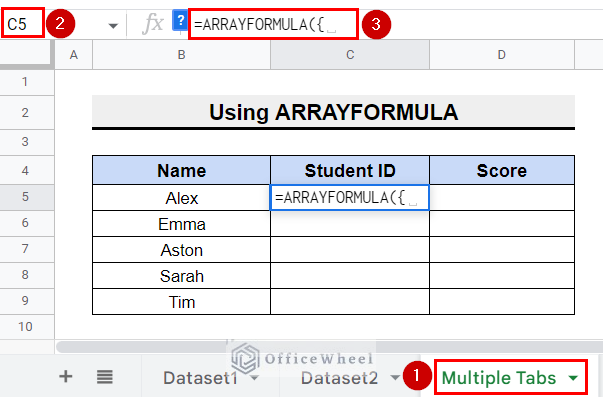Click the select-all corner box
This screenshot has width=603, height=397.
[x=26, y=54]
